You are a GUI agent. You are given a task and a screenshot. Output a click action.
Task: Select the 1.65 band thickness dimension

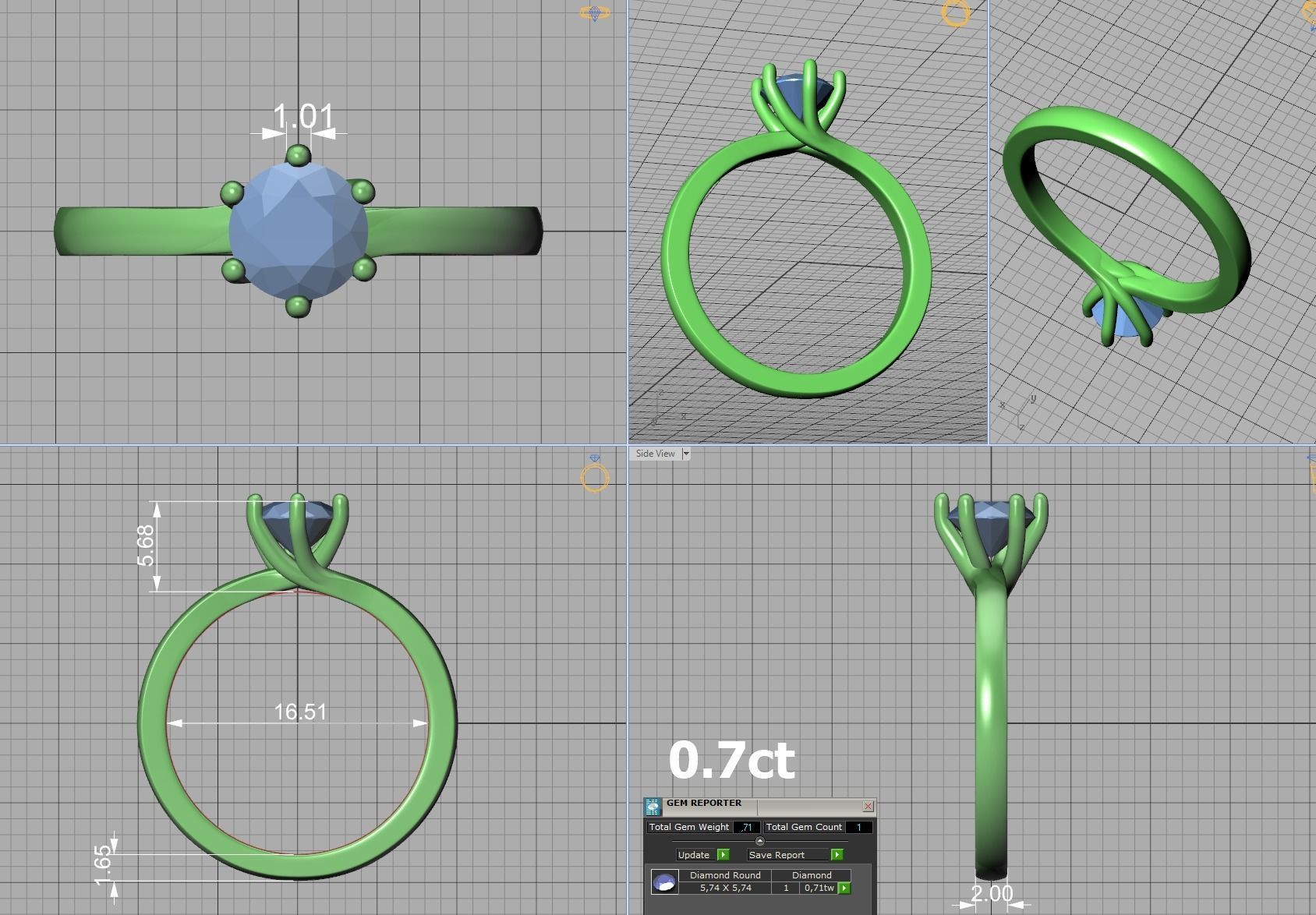click(x=103, y=865)
